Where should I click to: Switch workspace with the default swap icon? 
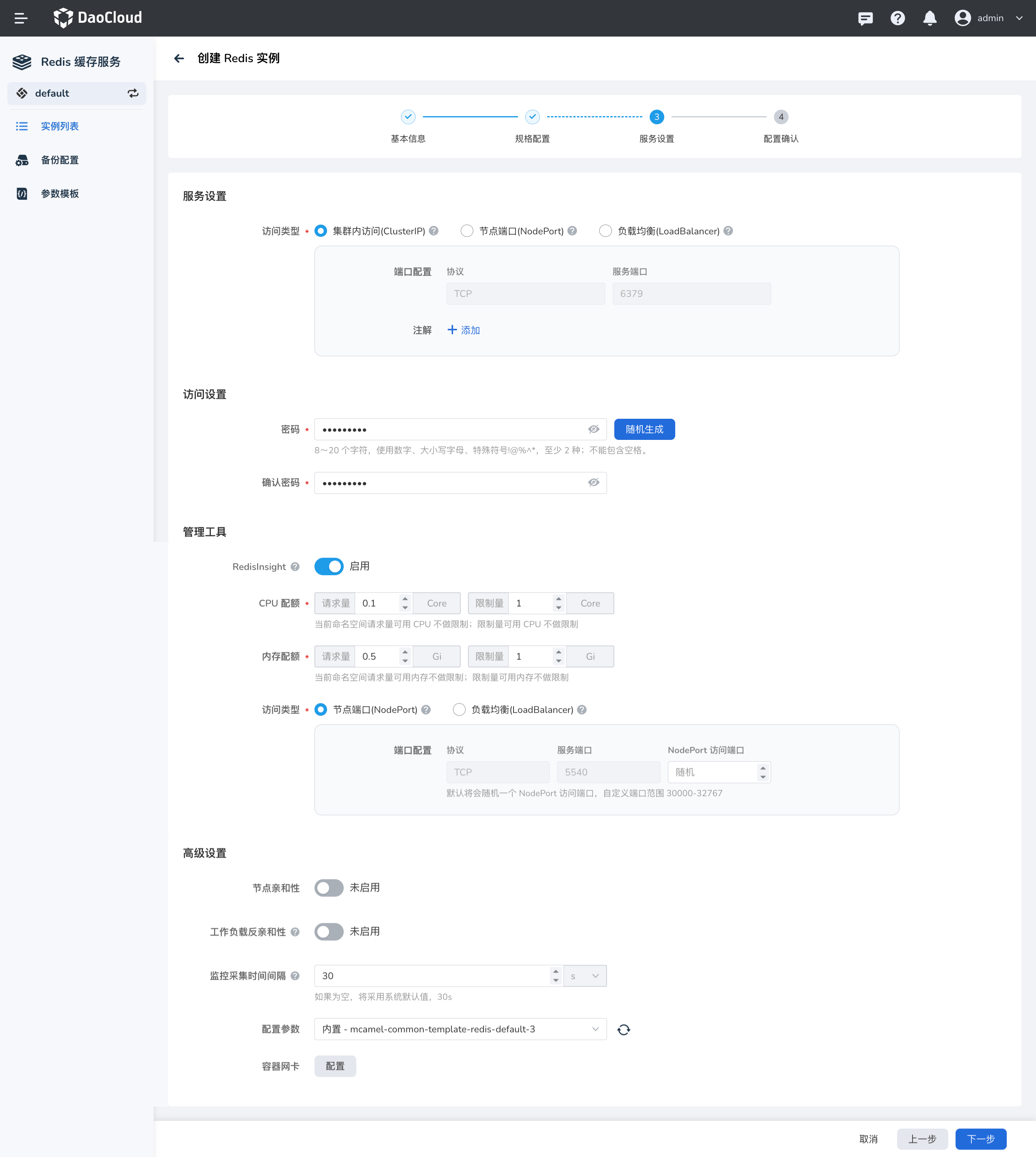pyautogui.click(x=133, y=93)
